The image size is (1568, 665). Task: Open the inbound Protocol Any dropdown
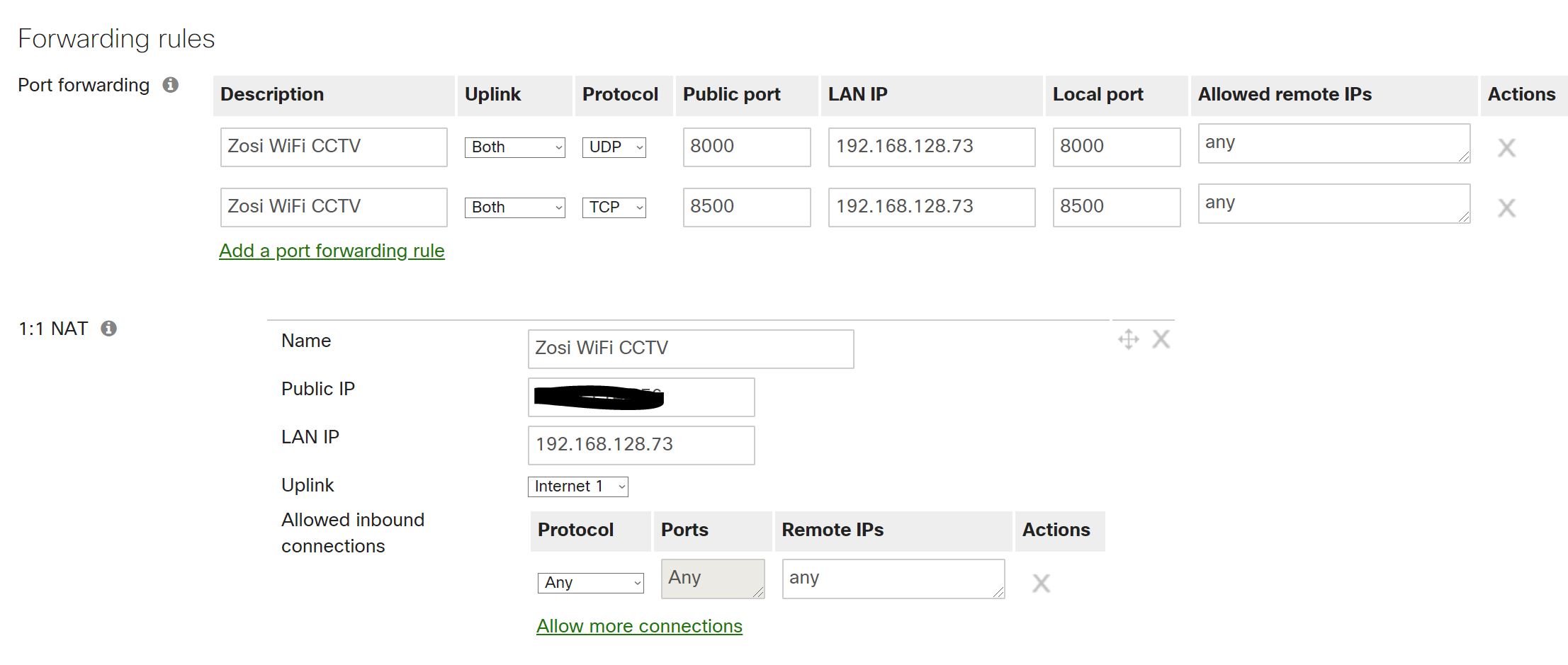[x=590, y=583]
